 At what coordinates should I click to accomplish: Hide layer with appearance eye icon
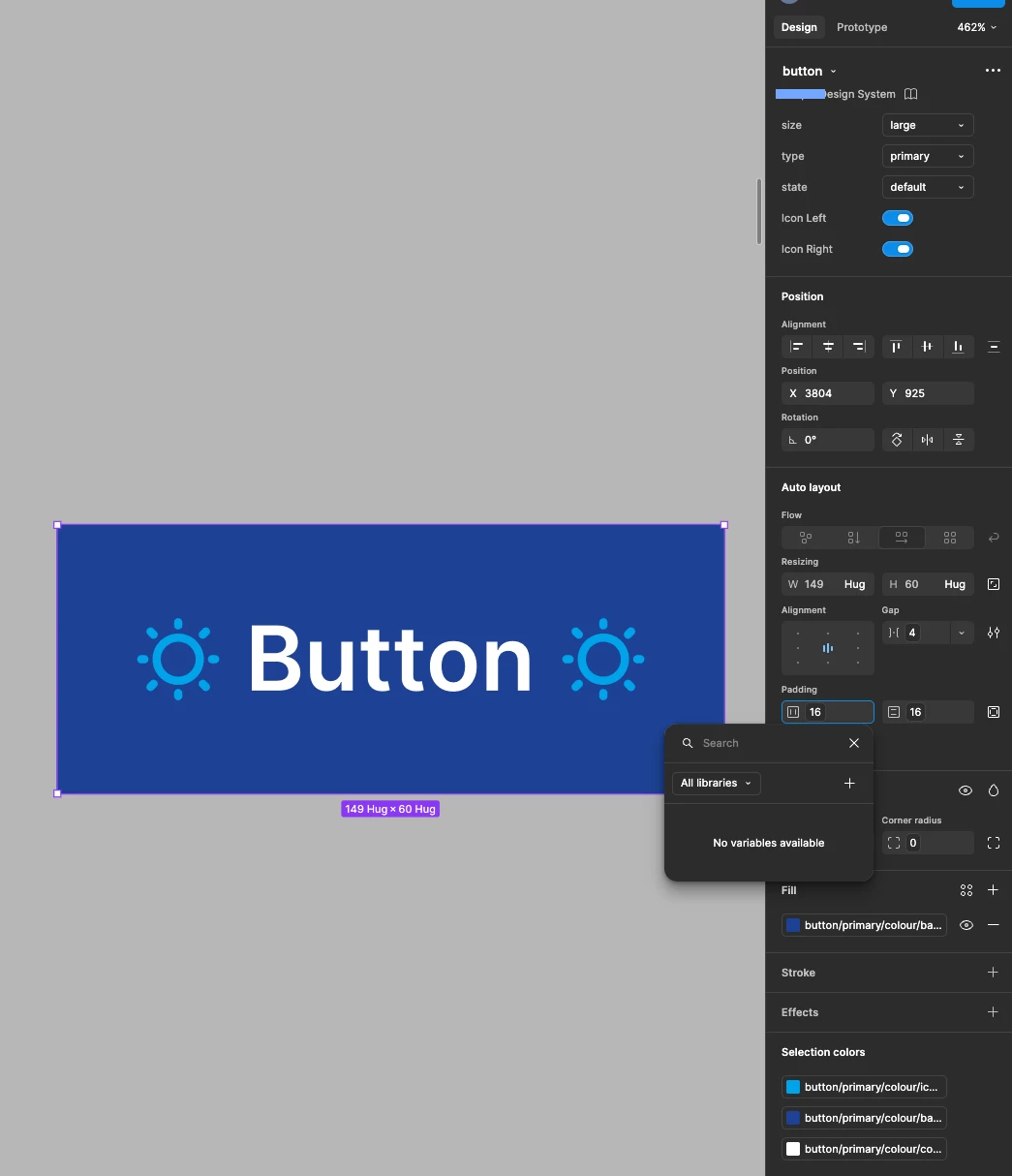(966, 790)
